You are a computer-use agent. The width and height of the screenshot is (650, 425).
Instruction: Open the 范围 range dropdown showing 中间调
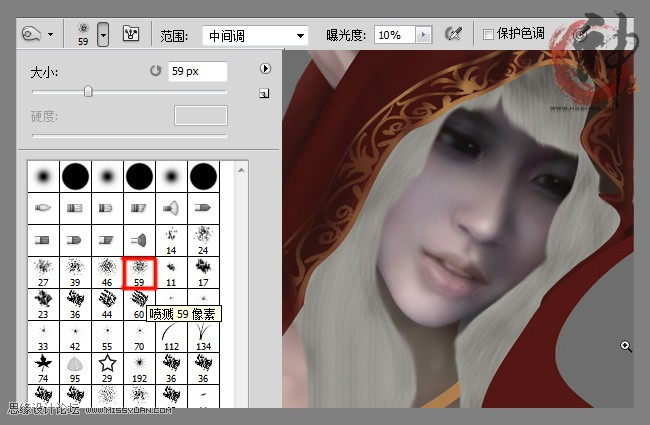tap(255, 36)
